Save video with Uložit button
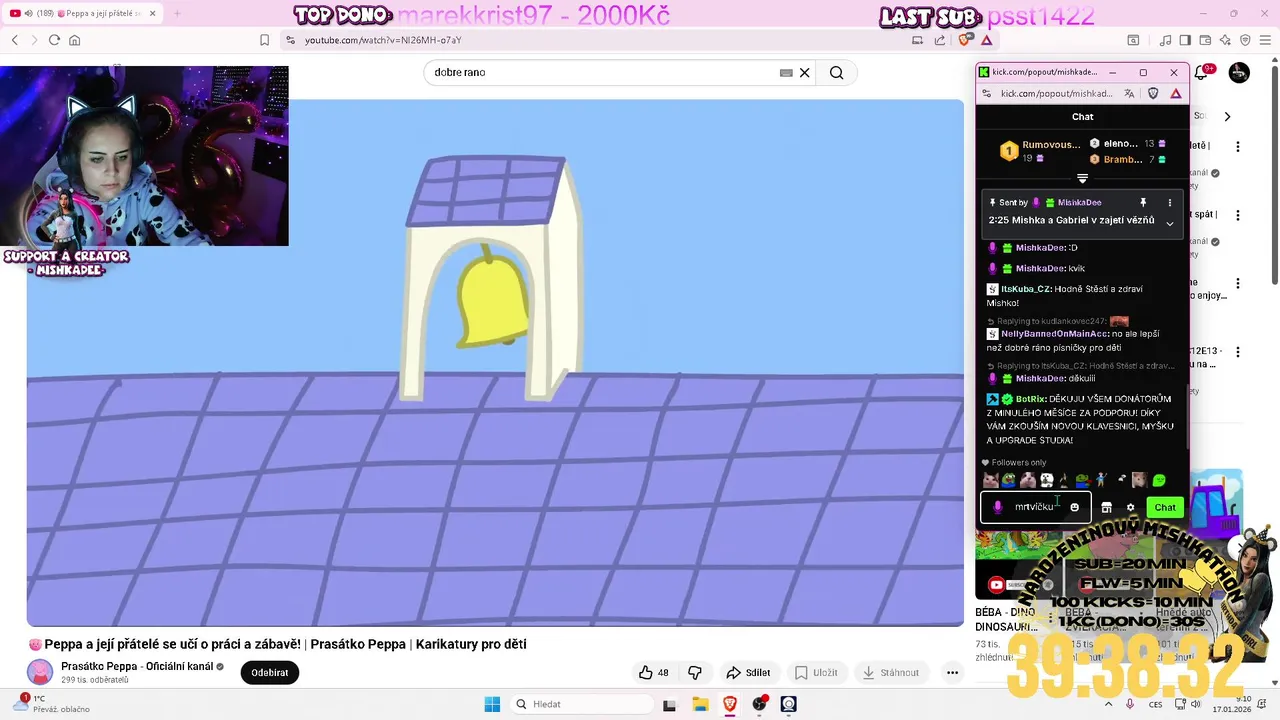The width and height of the screenshot is (1280, 720). point(816,673)
